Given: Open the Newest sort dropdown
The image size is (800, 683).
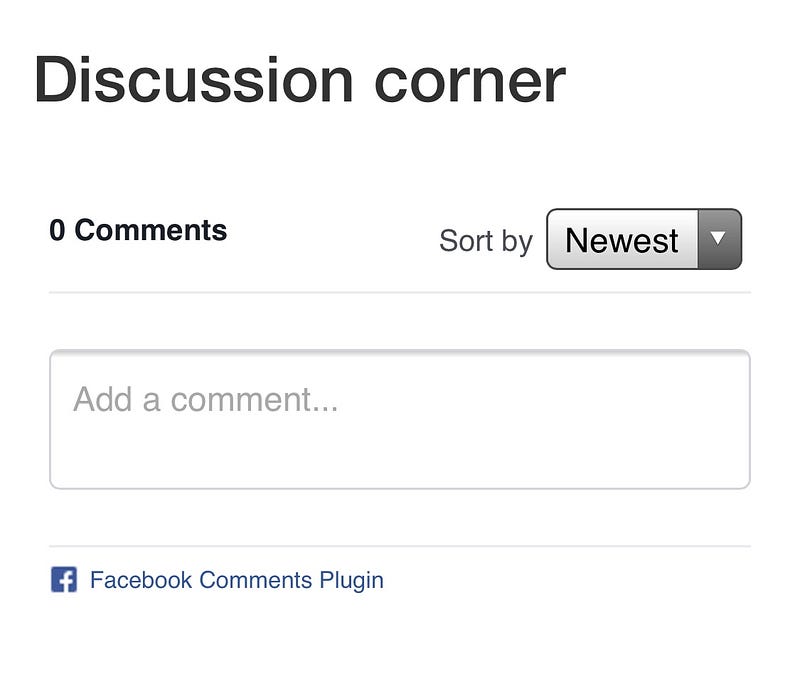Looking at the screenshot, I should (644, 239).
